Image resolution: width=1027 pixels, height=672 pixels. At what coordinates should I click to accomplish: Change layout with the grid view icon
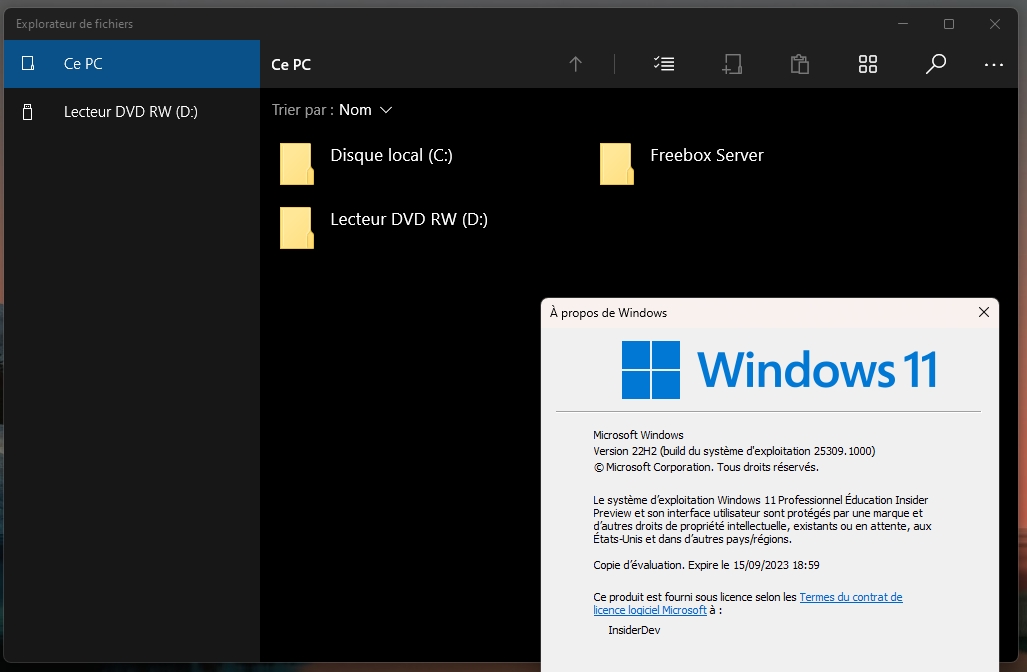(x=868, y=64)
